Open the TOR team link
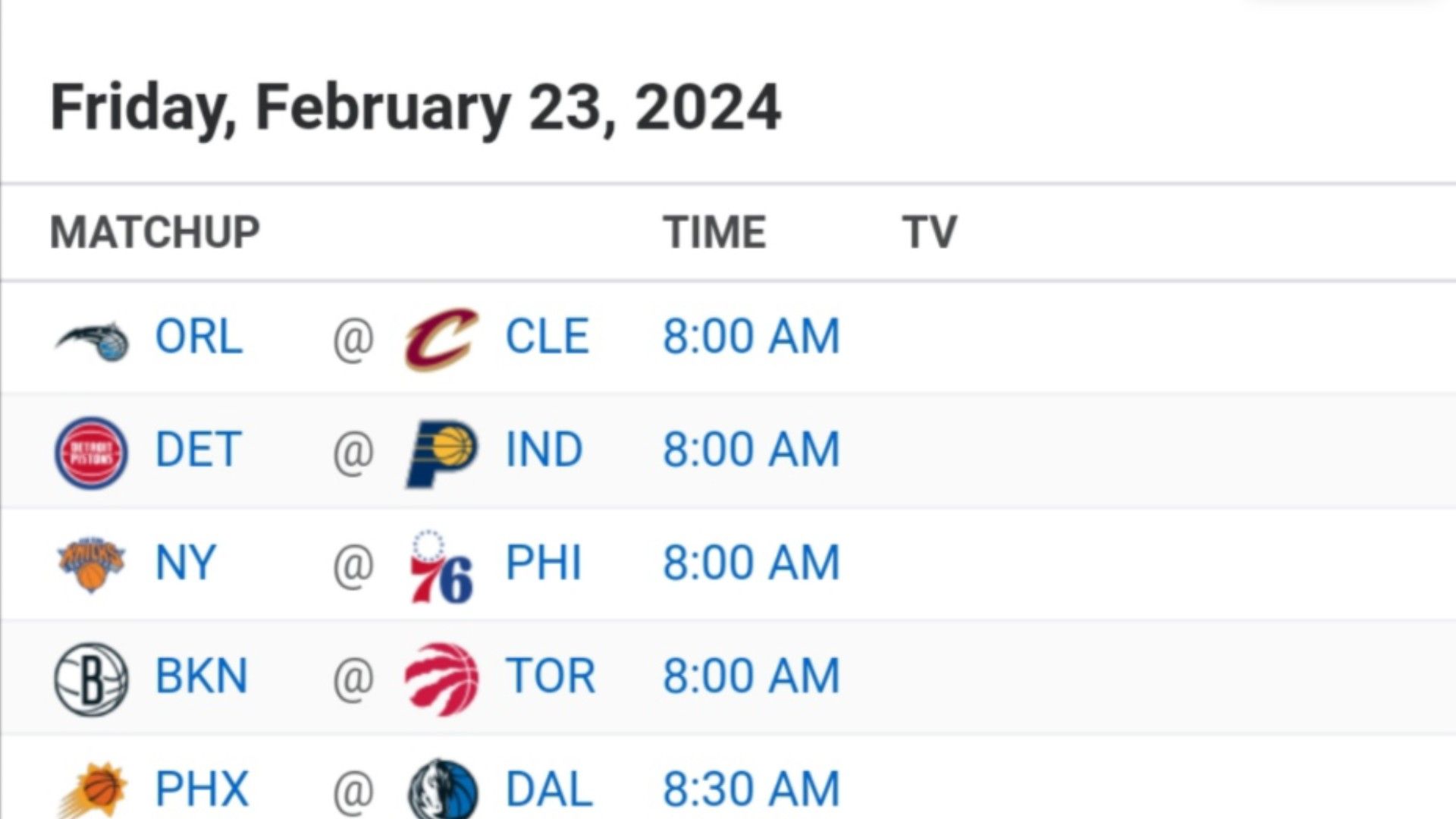This screenshot has width=1456, height=819. click(x=551, y=676)
